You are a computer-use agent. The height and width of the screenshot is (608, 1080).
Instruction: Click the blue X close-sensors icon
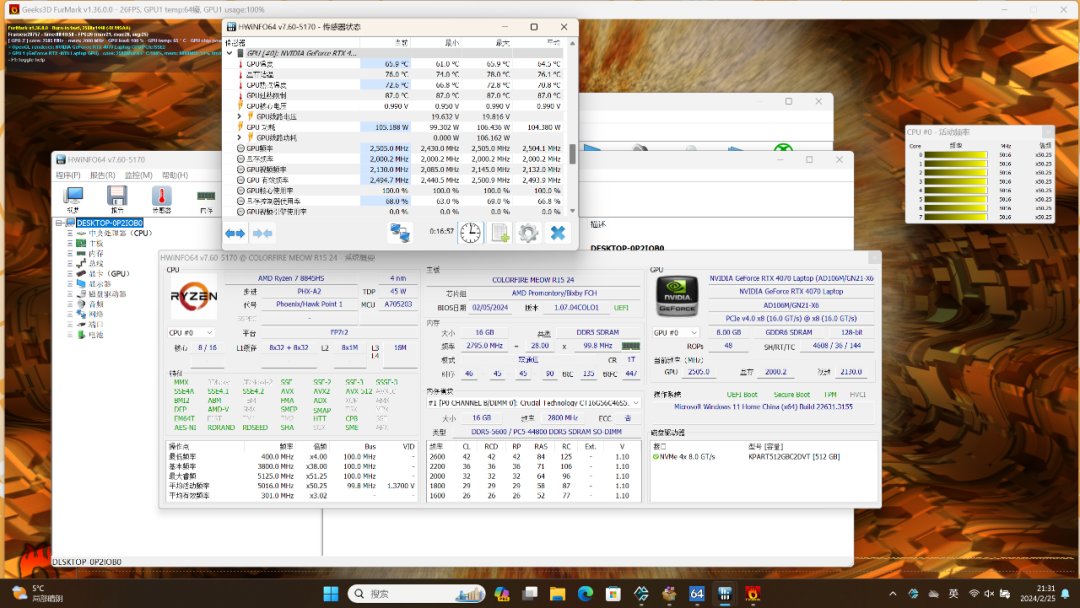pyautogui.click(x=558, y=233)
